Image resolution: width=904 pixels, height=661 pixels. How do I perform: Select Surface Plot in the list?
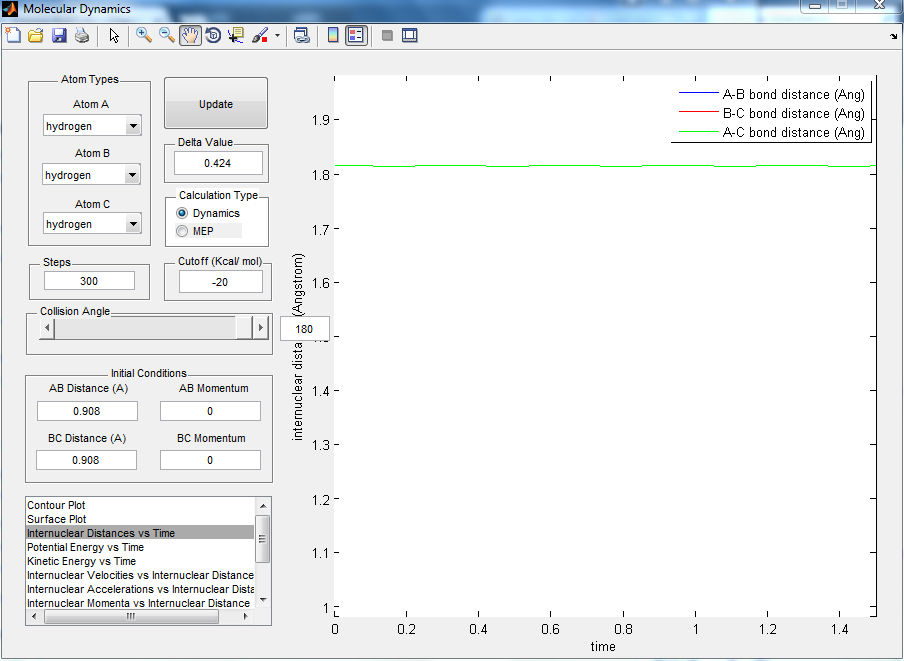click(x=140, y=519)
